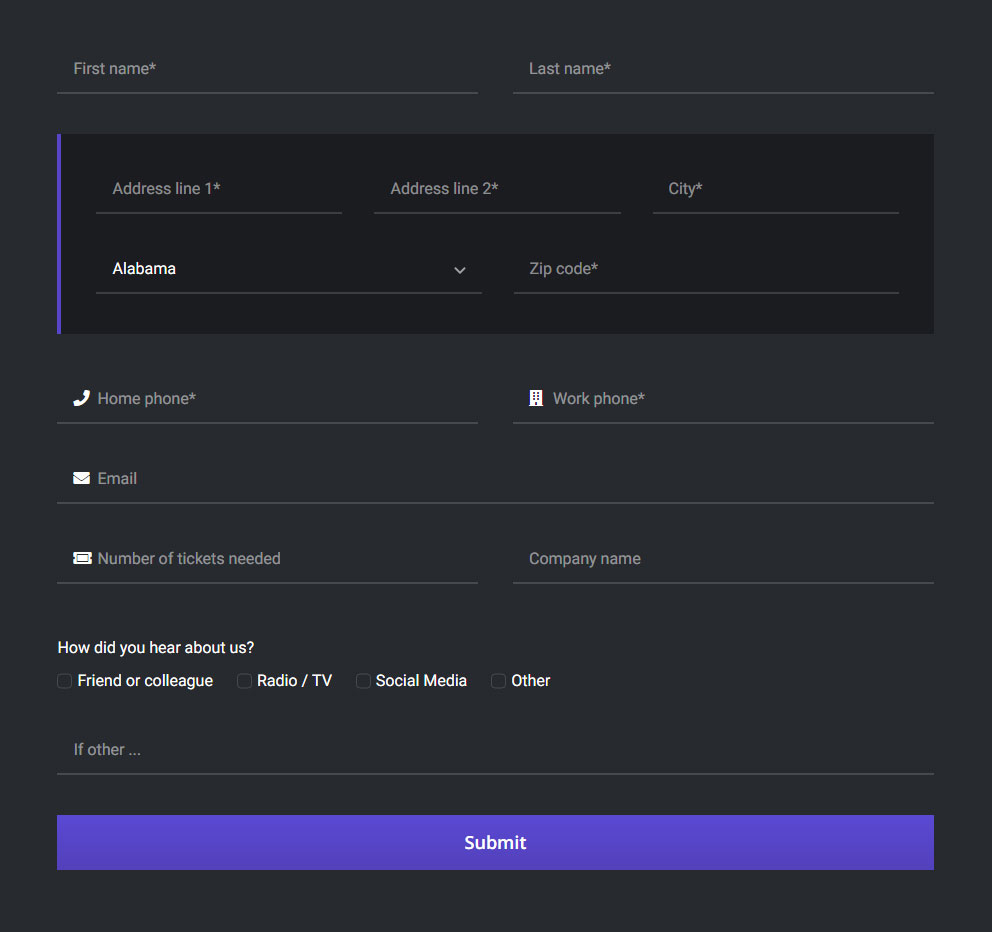Click into the Last name field

[x=722, y=69]
